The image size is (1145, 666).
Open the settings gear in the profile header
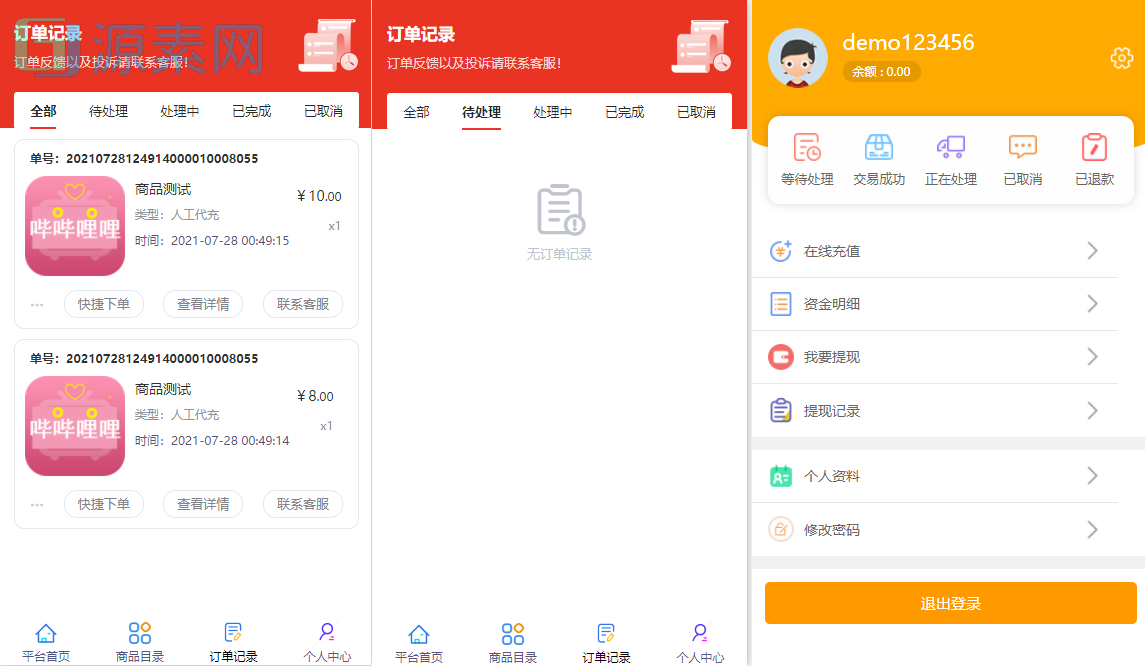point(1121,57)
